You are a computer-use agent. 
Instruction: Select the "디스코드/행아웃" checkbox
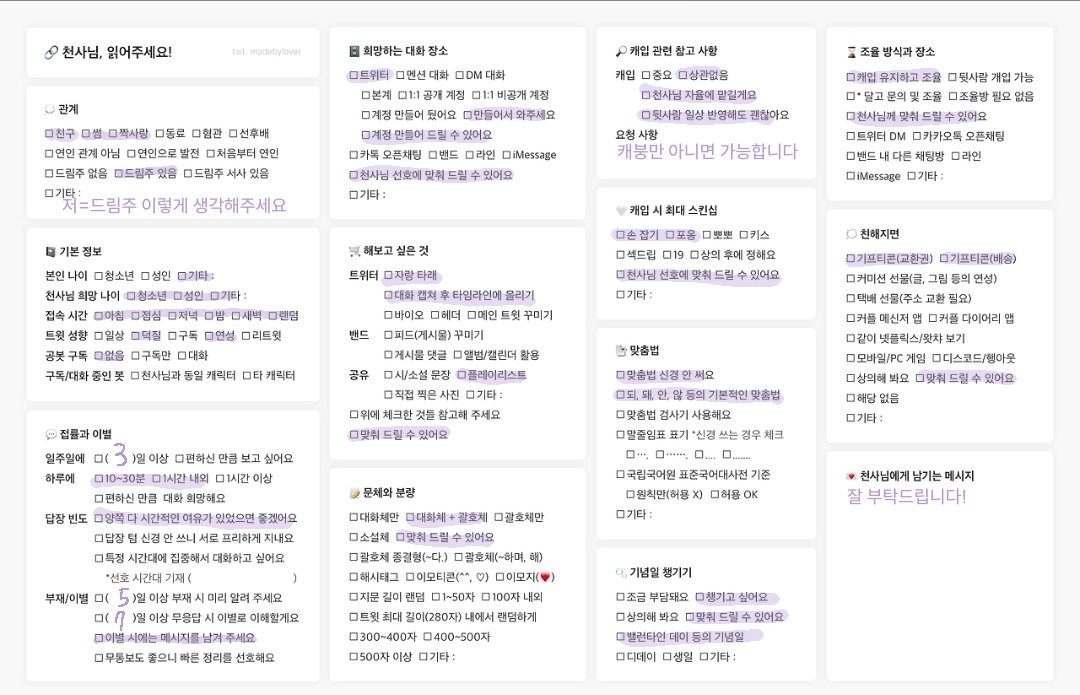tap(937, 358)
